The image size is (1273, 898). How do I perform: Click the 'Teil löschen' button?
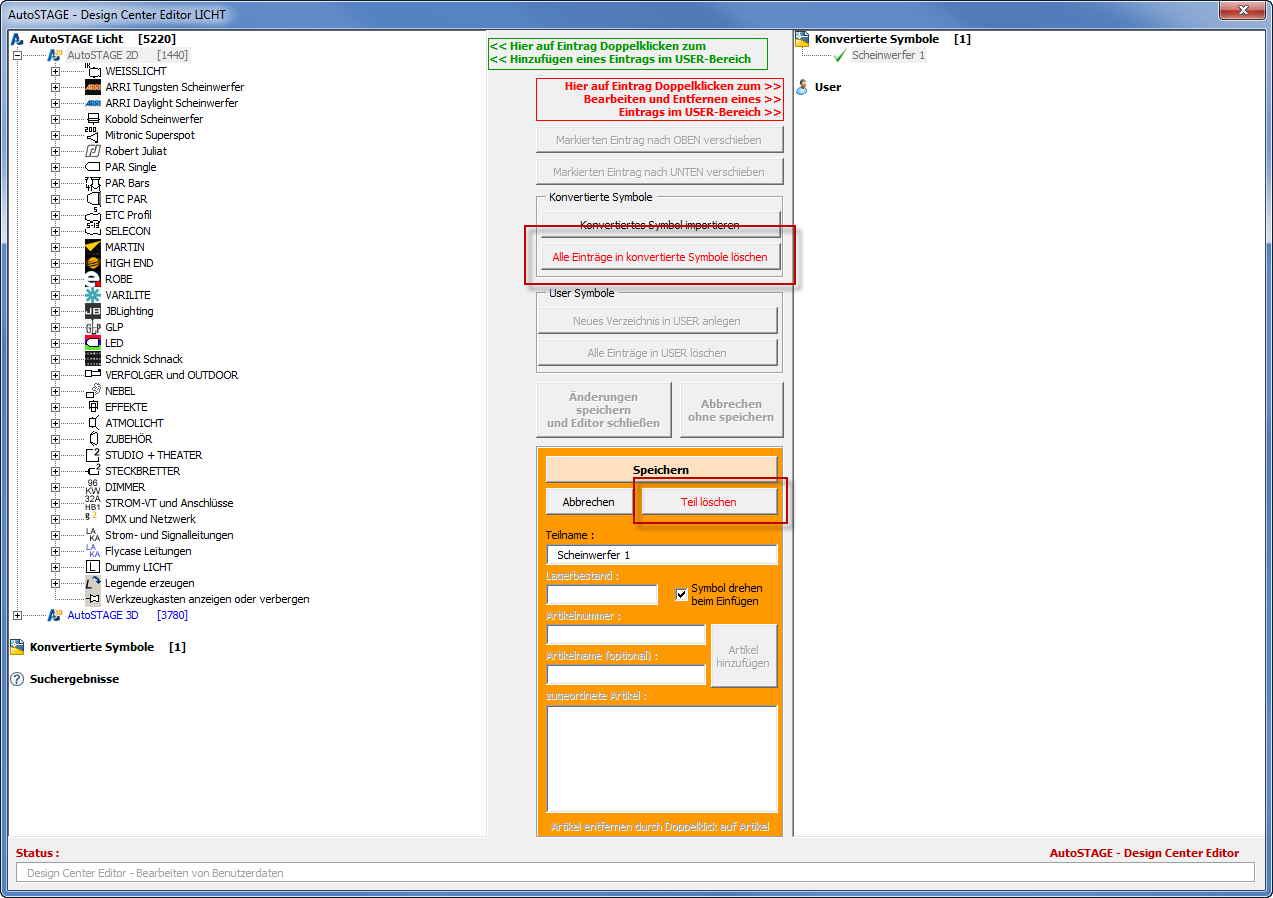(x=708, y=502)
